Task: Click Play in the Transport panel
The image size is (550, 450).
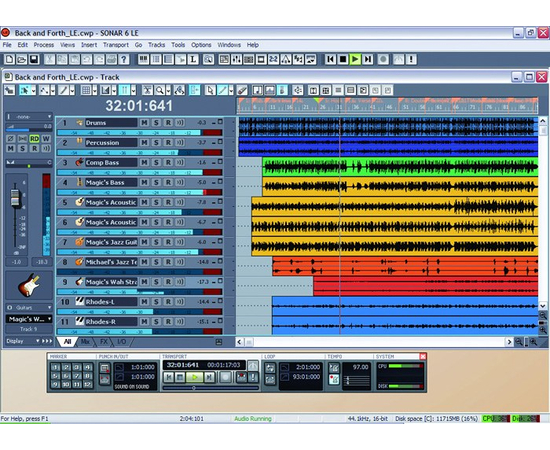Action: point(194,377)
